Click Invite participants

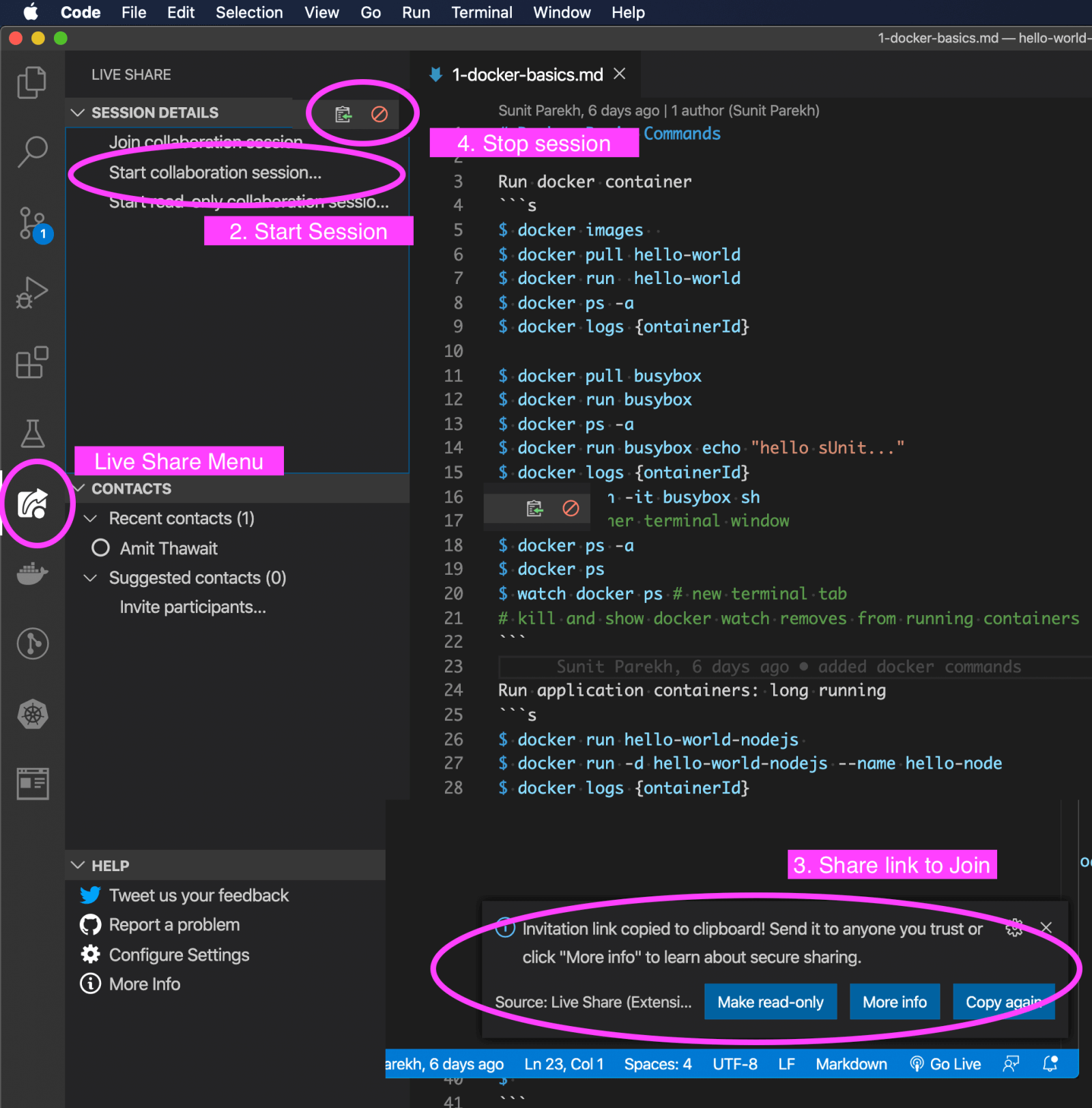point(193,607)
